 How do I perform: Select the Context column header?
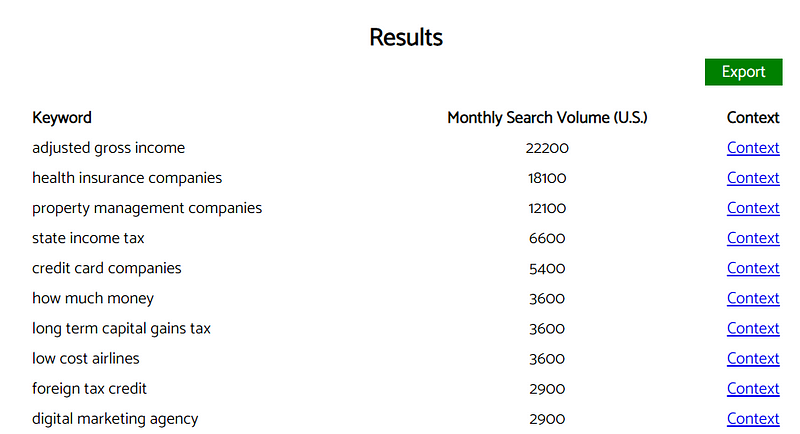(753, 118)
